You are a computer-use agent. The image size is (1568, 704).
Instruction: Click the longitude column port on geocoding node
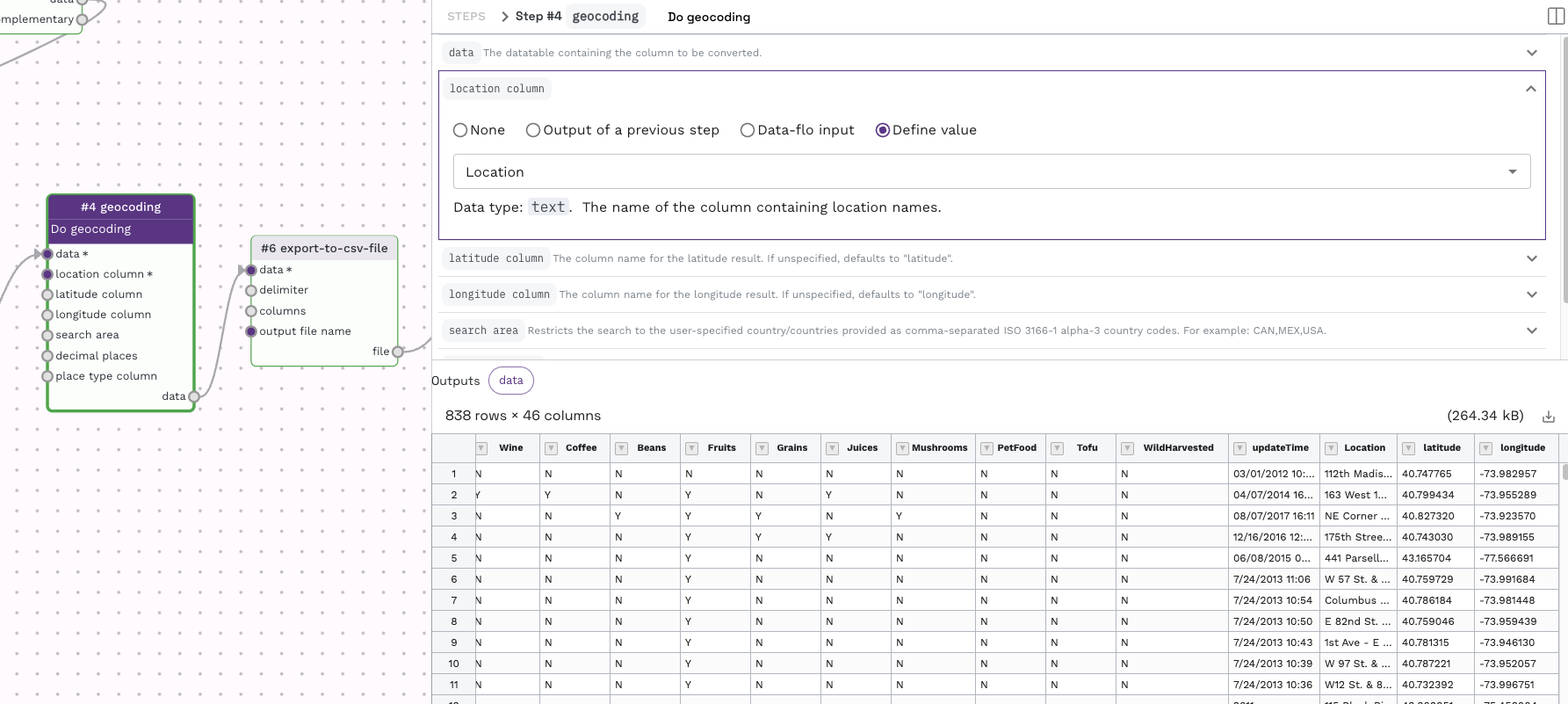click(47, 315)
